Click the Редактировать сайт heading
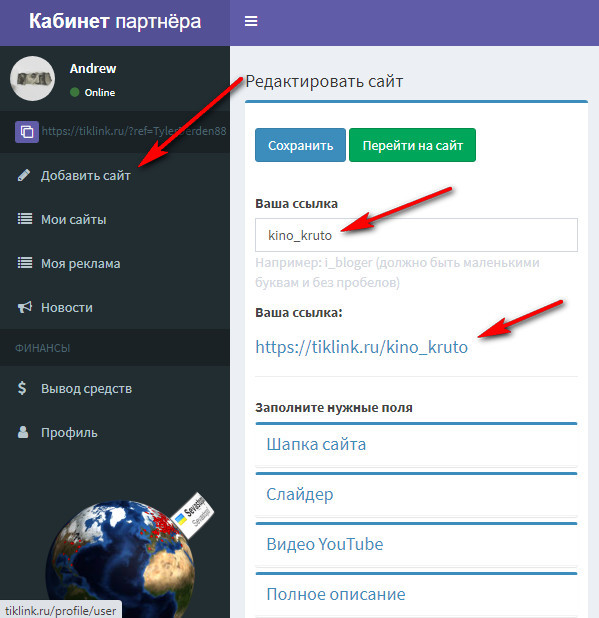The image size is (599, 618). (324, 82)
